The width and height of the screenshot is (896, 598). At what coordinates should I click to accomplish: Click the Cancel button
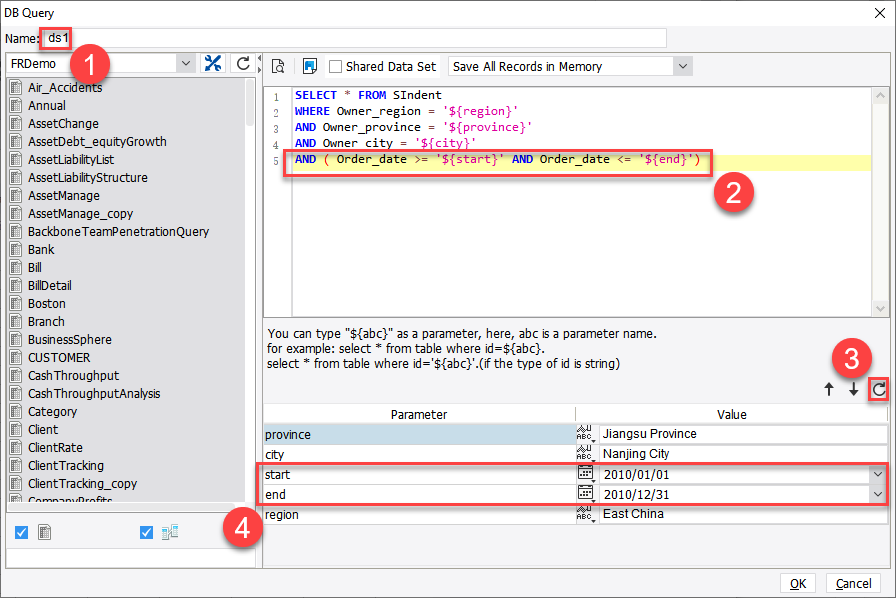853,583
